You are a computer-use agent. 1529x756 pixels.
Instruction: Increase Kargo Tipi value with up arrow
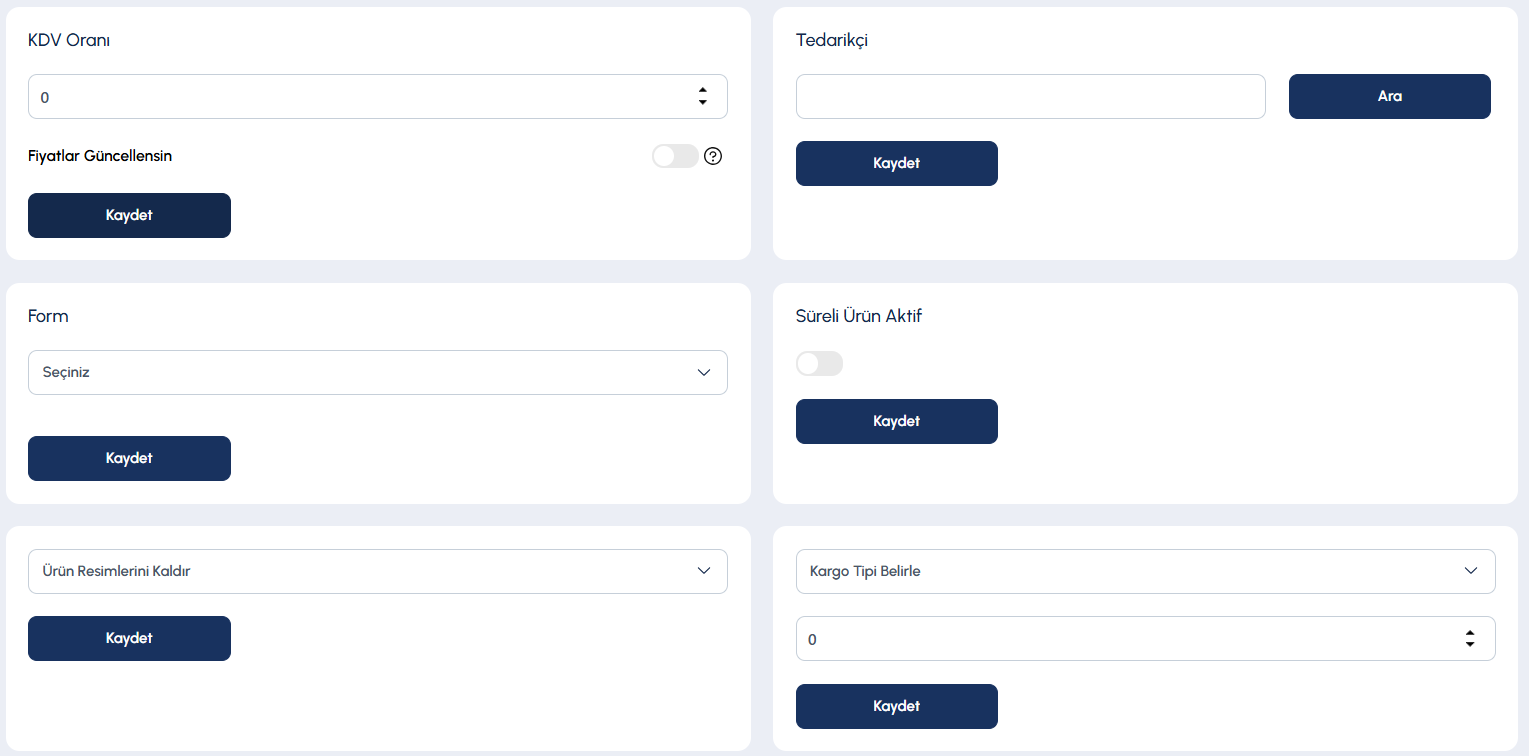(1470, 633)
